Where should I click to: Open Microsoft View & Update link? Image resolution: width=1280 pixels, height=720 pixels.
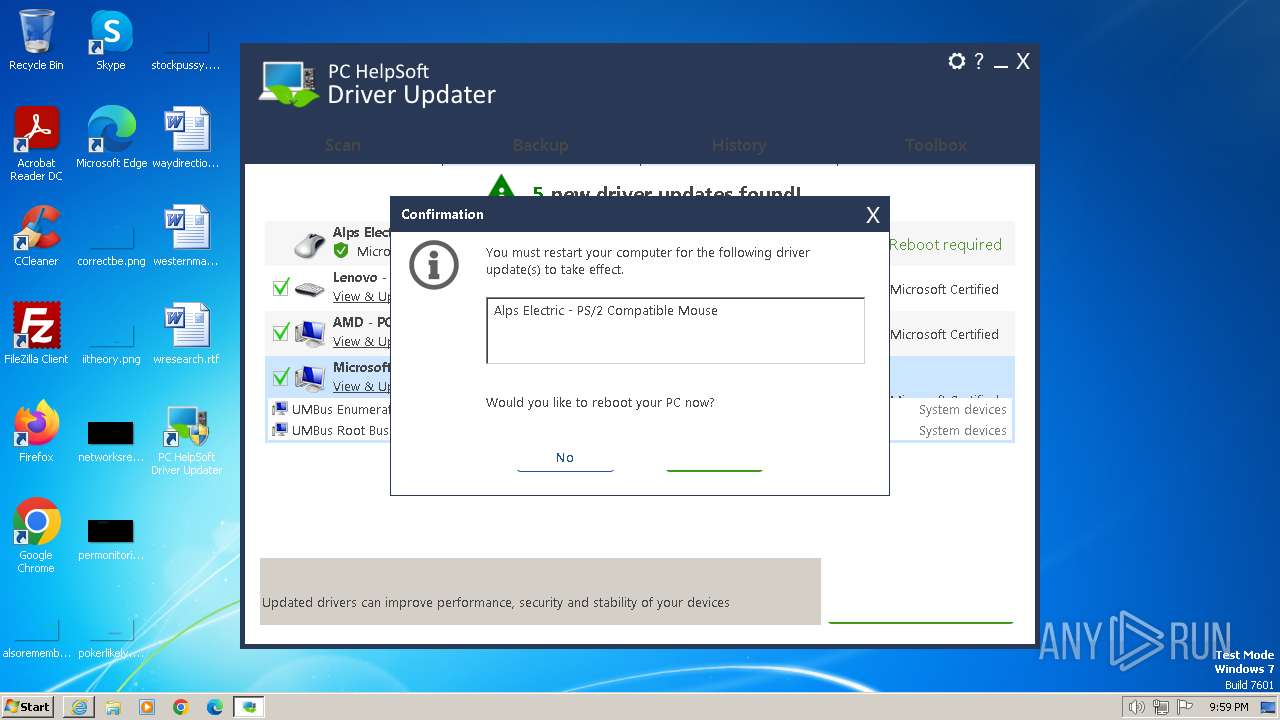pos(361,387)
